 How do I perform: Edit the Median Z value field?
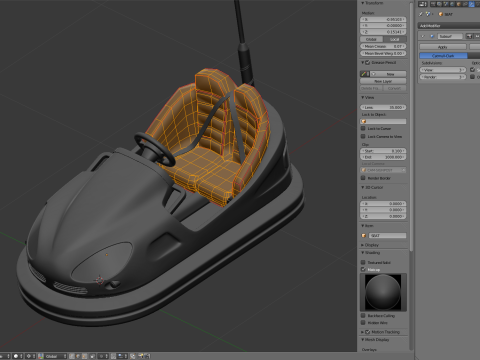pos(383,32)
